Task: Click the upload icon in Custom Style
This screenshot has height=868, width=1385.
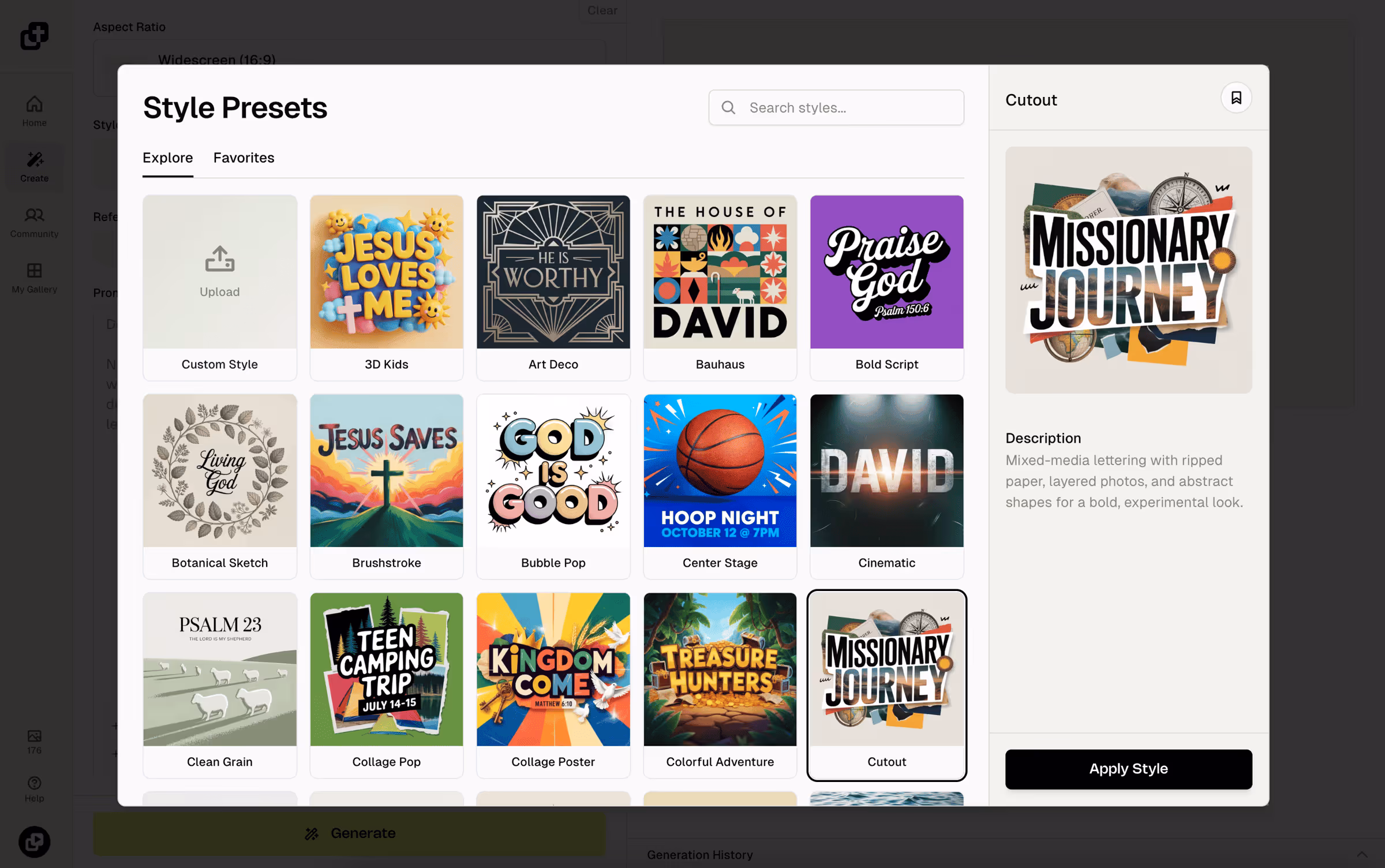Action: point(219,259)
